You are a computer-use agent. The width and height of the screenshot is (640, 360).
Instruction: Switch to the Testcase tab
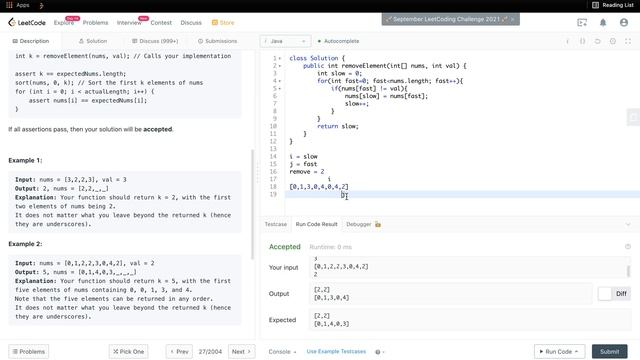click(276, 224)
